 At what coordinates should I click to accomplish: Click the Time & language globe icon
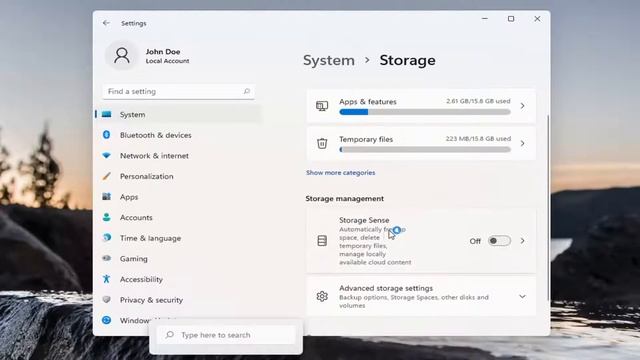click(107, 238)
